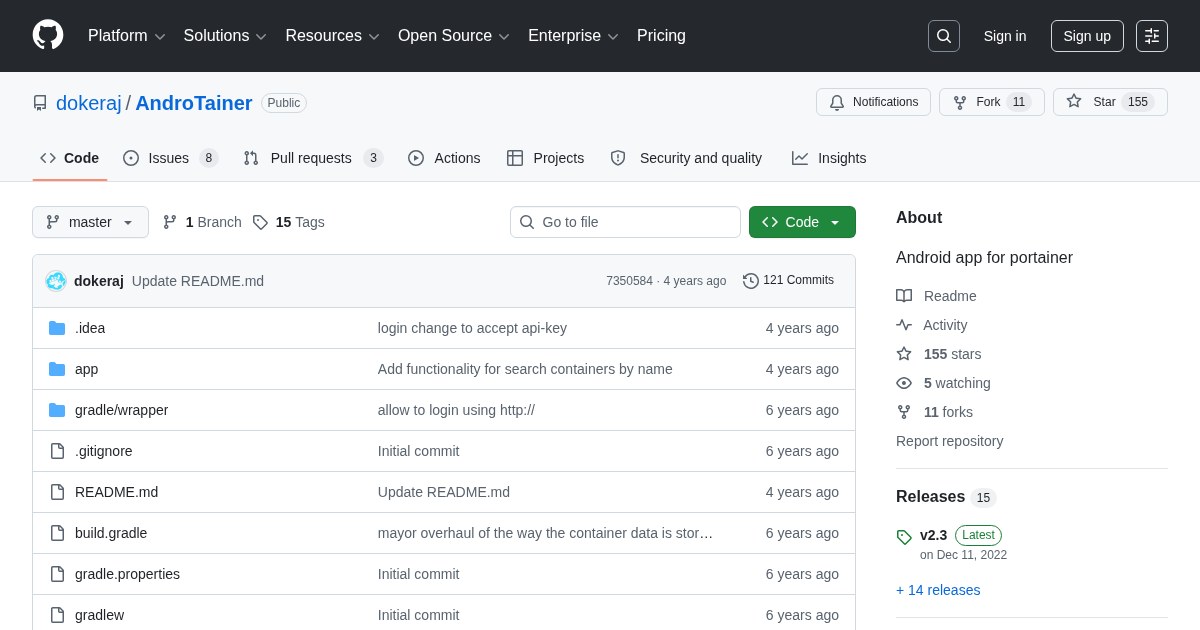The width and height of the screenshot is (1200, 630).
Task: Open the .idea folder
Action: pyautogui.click(x=90, y=328)
